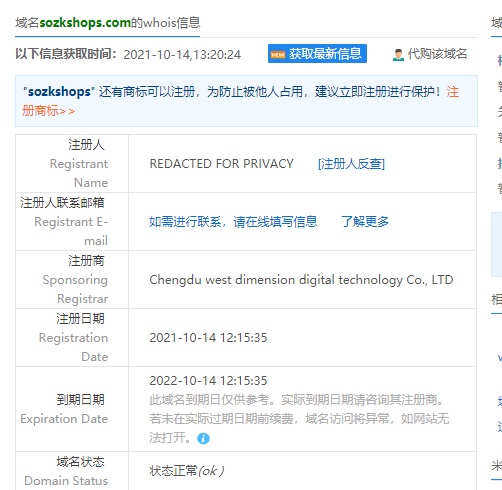502x490 pixels.
Task: Select the 状态正常(ok) domain status text
Action: (x=187, y=471)
